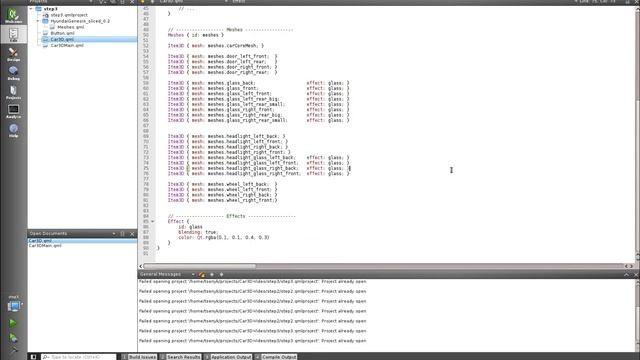
Task: Open the Analyze mode
Action: click(x=13, y=111)
